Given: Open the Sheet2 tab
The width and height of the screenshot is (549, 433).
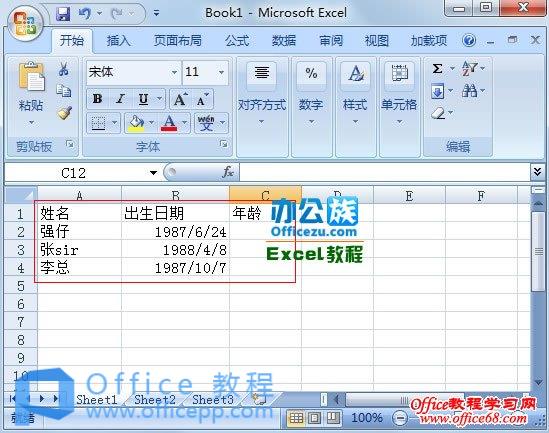Looking at the screenshot, I should click(x=155, y=399).
